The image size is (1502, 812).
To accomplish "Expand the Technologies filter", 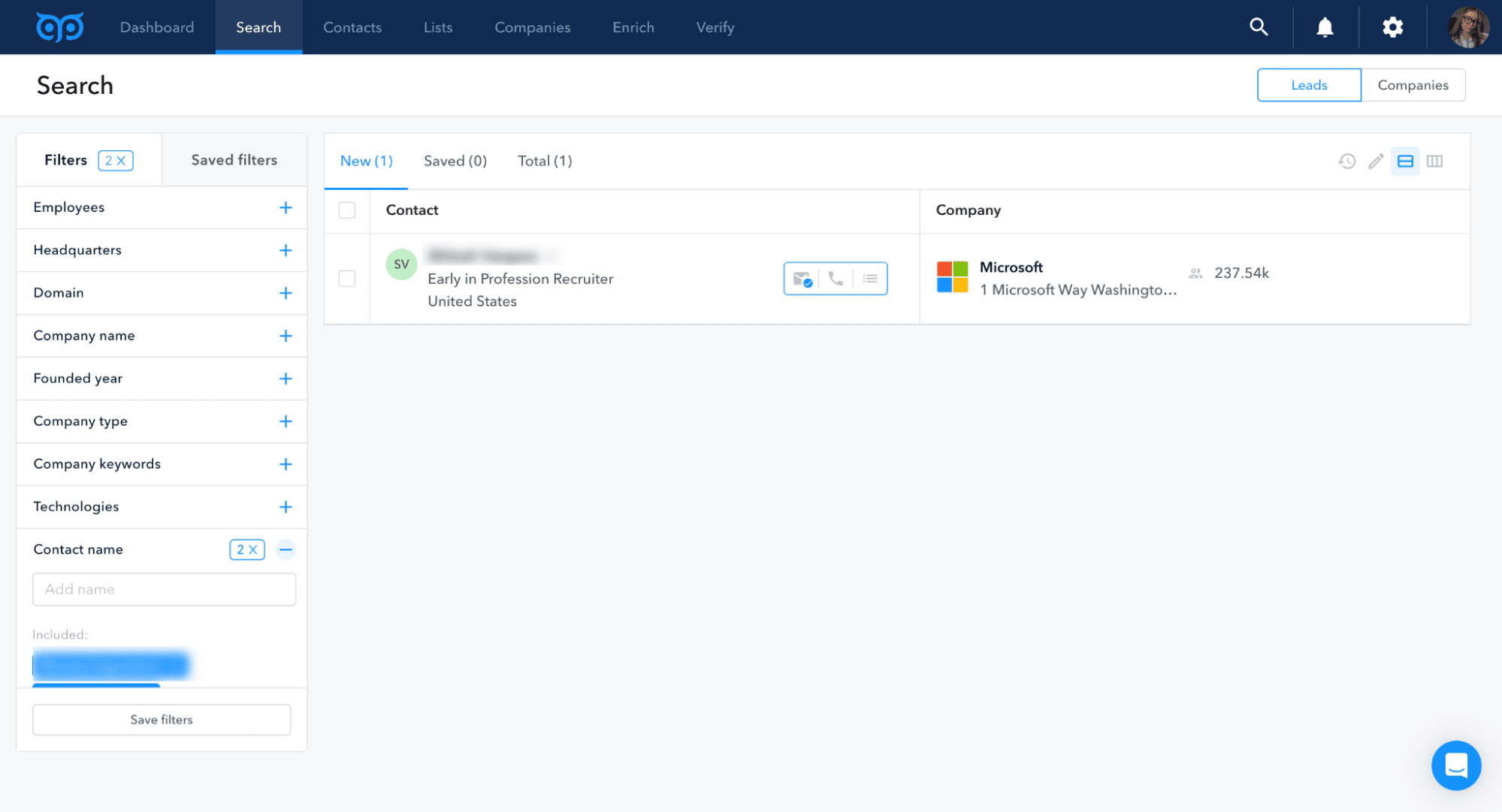I will (x=286, y=507).
